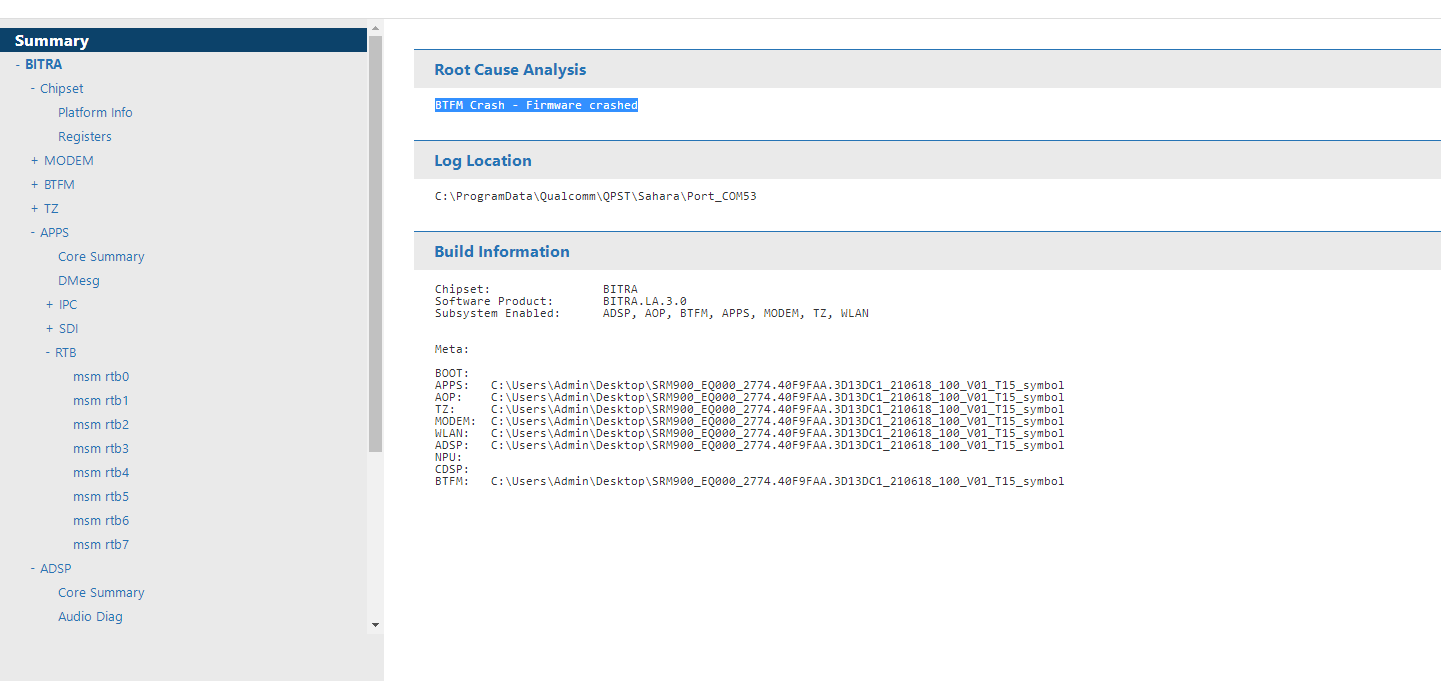Expand the SDI node
Viewport: 1441px width, 681px height.
pyautogui.click(x=49, y=328)
